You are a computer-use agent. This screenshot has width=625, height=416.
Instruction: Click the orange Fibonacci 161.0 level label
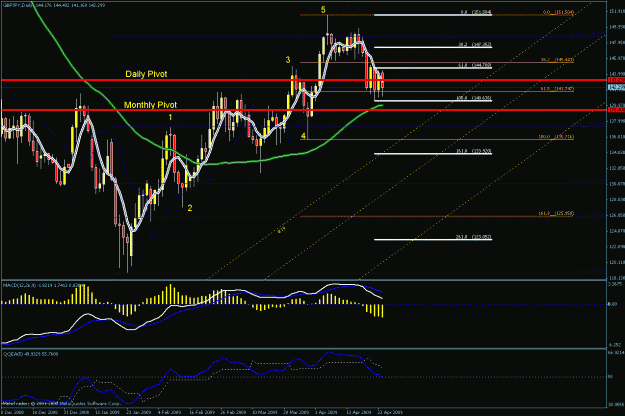[x=556, y=214]
